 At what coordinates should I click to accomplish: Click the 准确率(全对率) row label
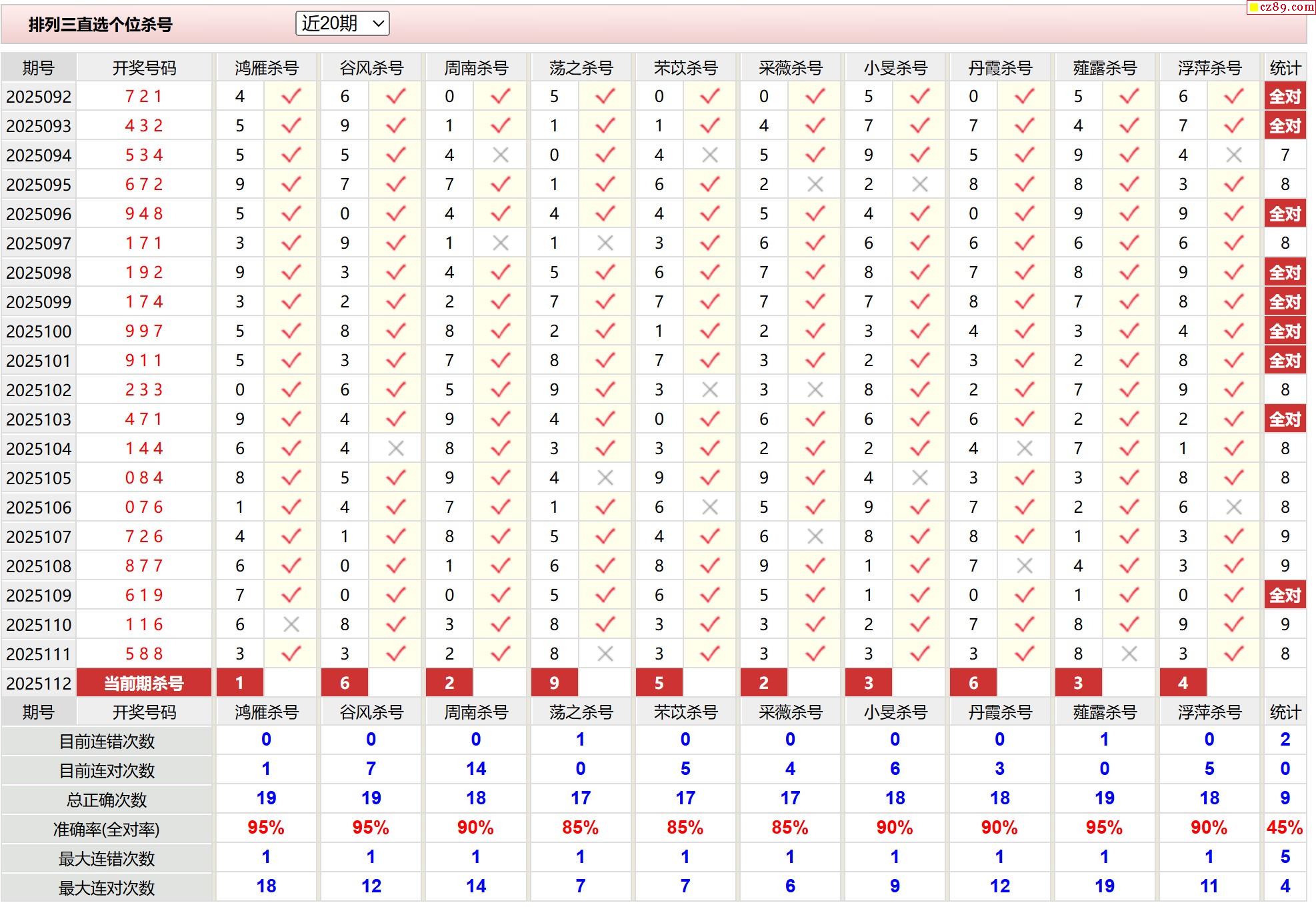coord(107,830)
